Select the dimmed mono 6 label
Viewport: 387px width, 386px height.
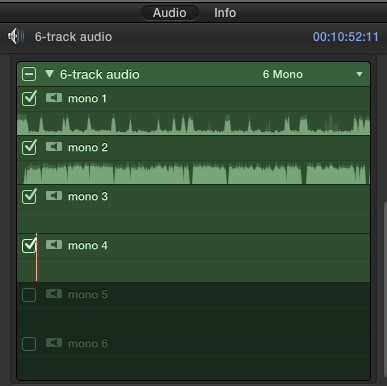point(88,343)
